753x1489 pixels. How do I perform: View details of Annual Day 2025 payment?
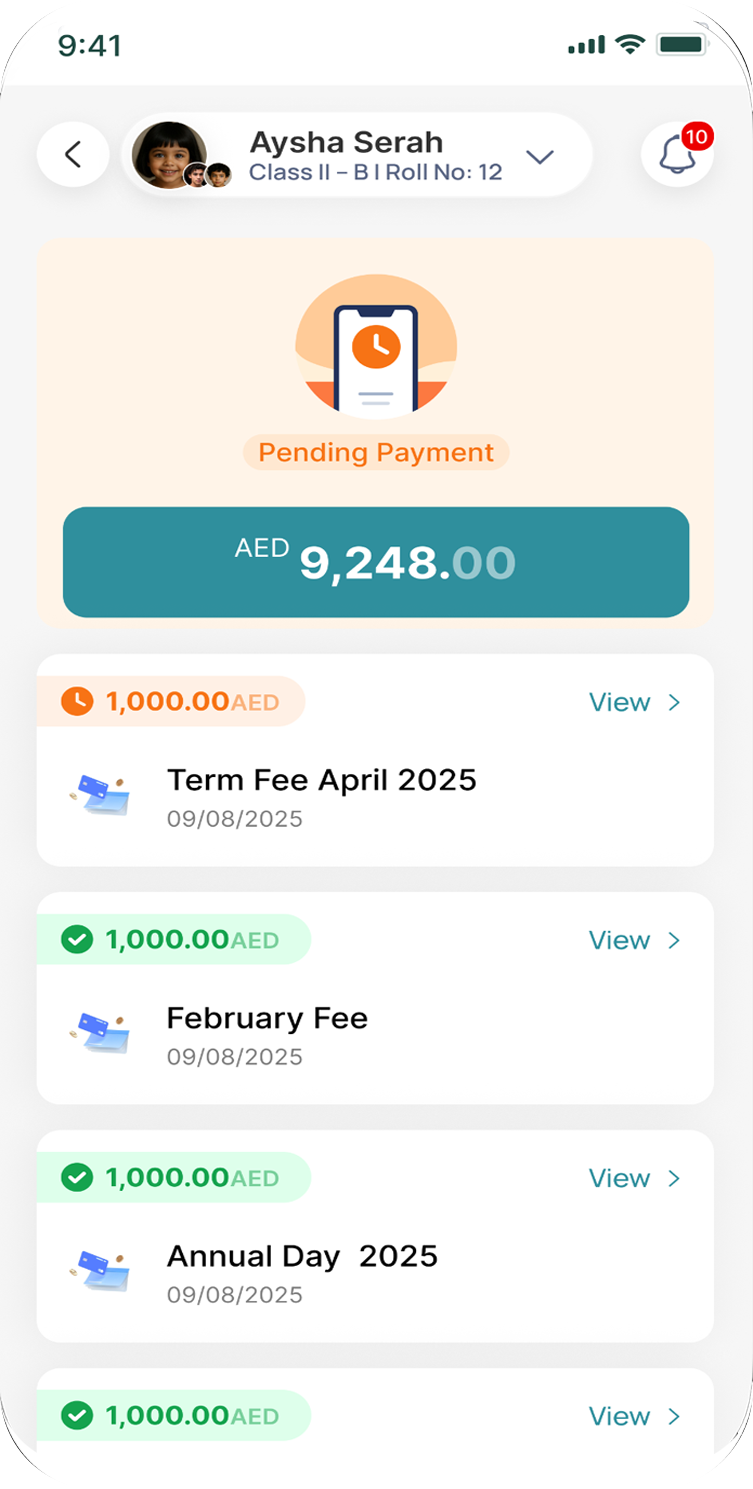pyautogui.click(x=634, y=1179)
